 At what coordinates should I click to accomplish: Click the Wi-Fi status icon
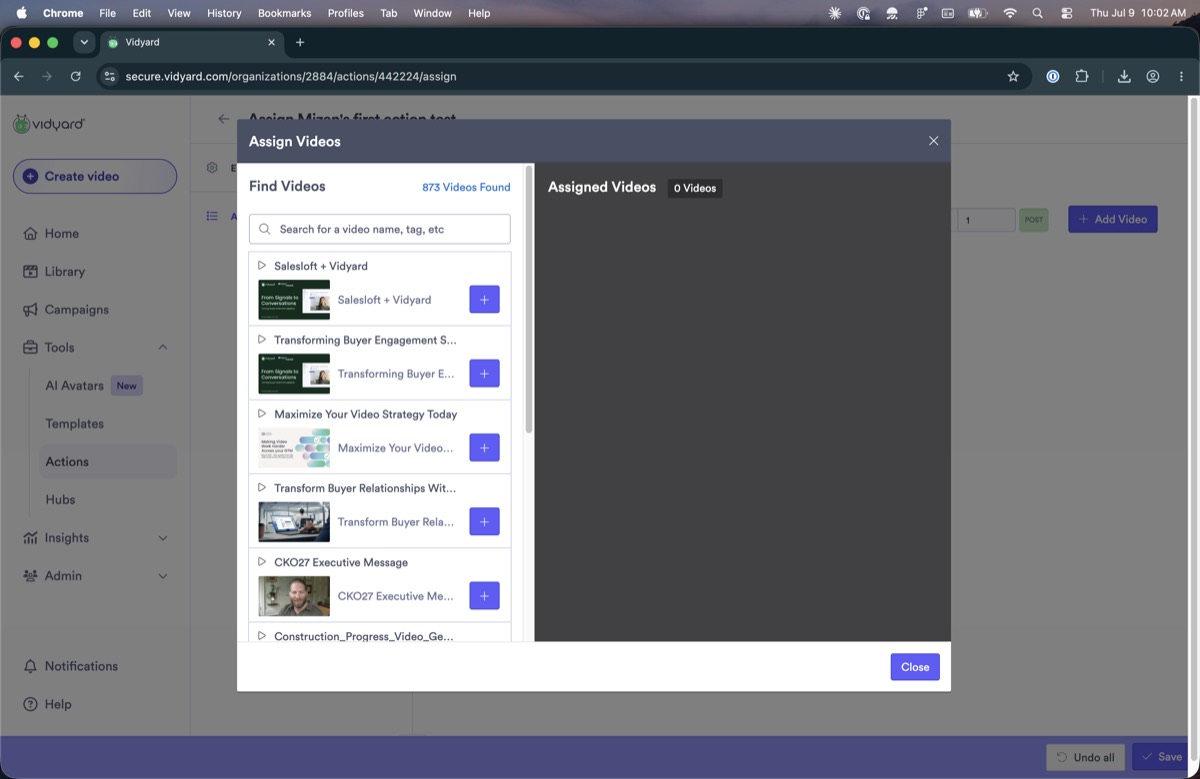1009,13
